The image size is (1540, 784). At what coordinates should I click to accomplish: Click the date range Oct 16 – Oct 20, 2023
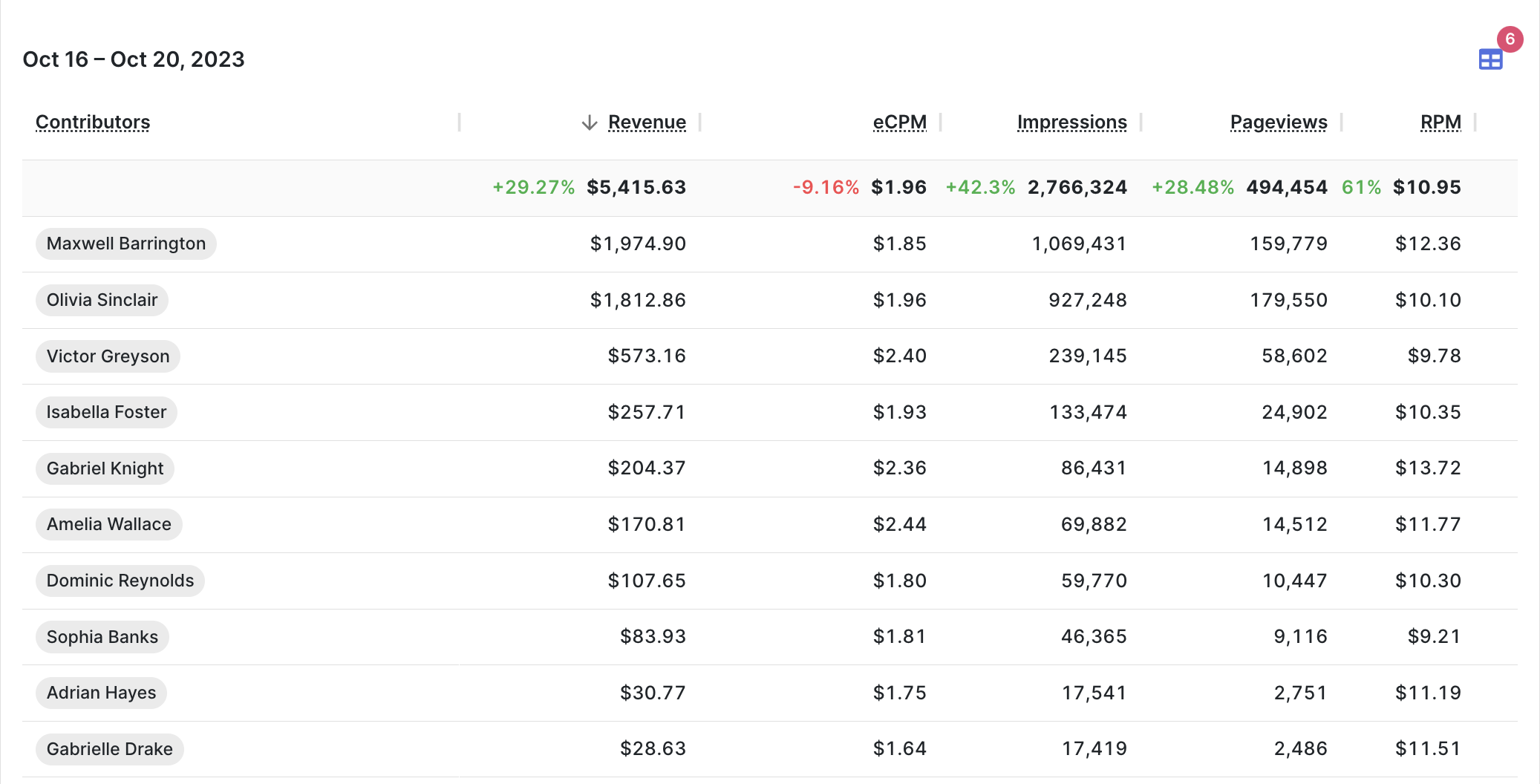134,59
